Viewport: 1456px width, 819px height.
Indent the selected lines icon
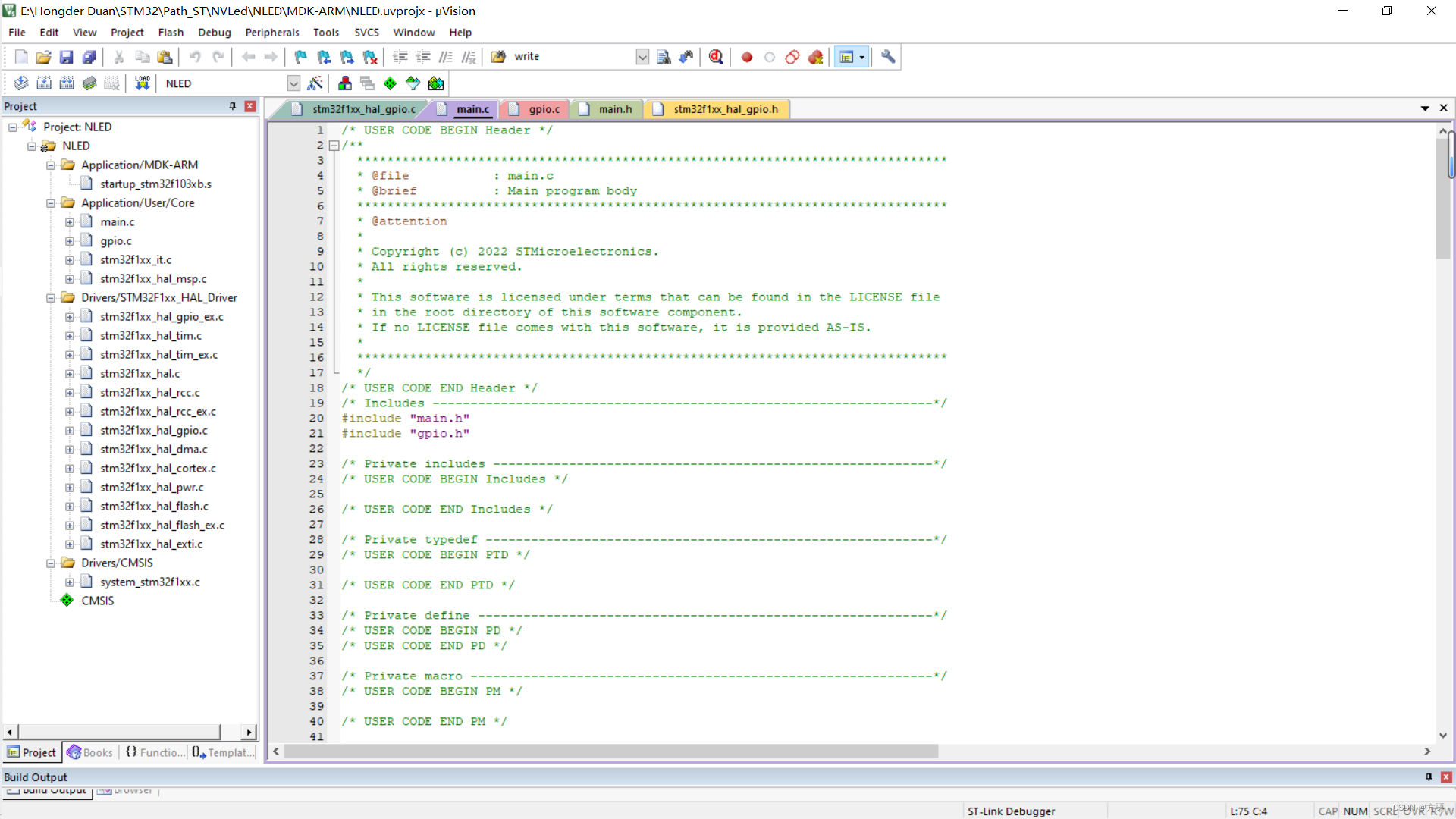pyautogui.click(x=400, y=57)
